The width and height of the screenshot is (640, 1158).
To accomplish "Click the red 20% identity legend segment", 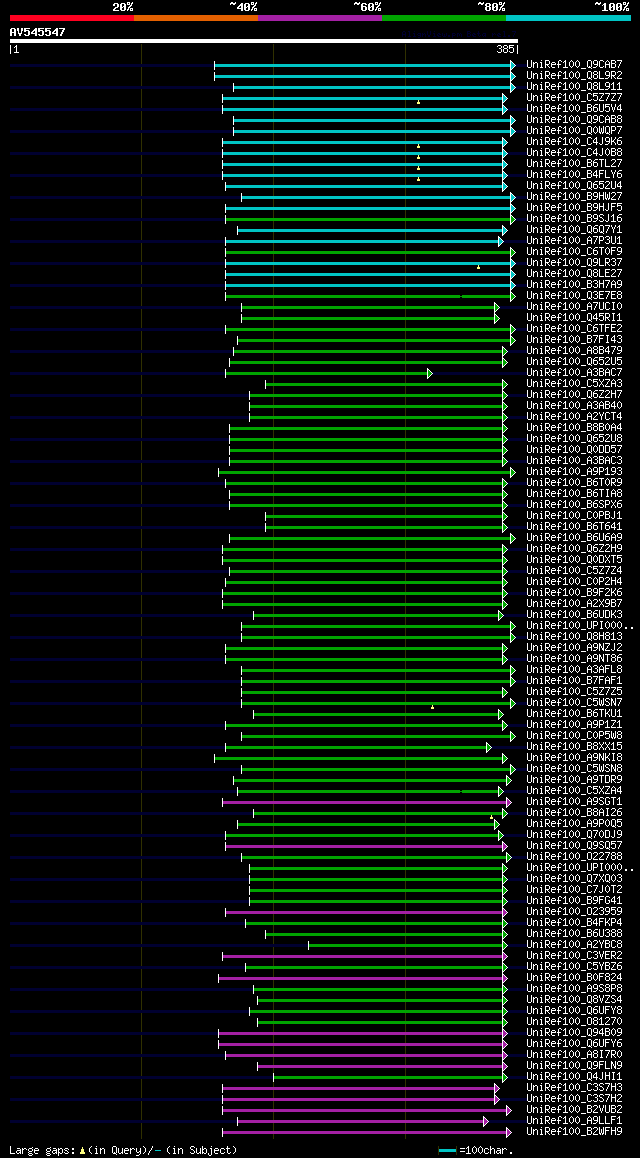I will pos(72,17).
